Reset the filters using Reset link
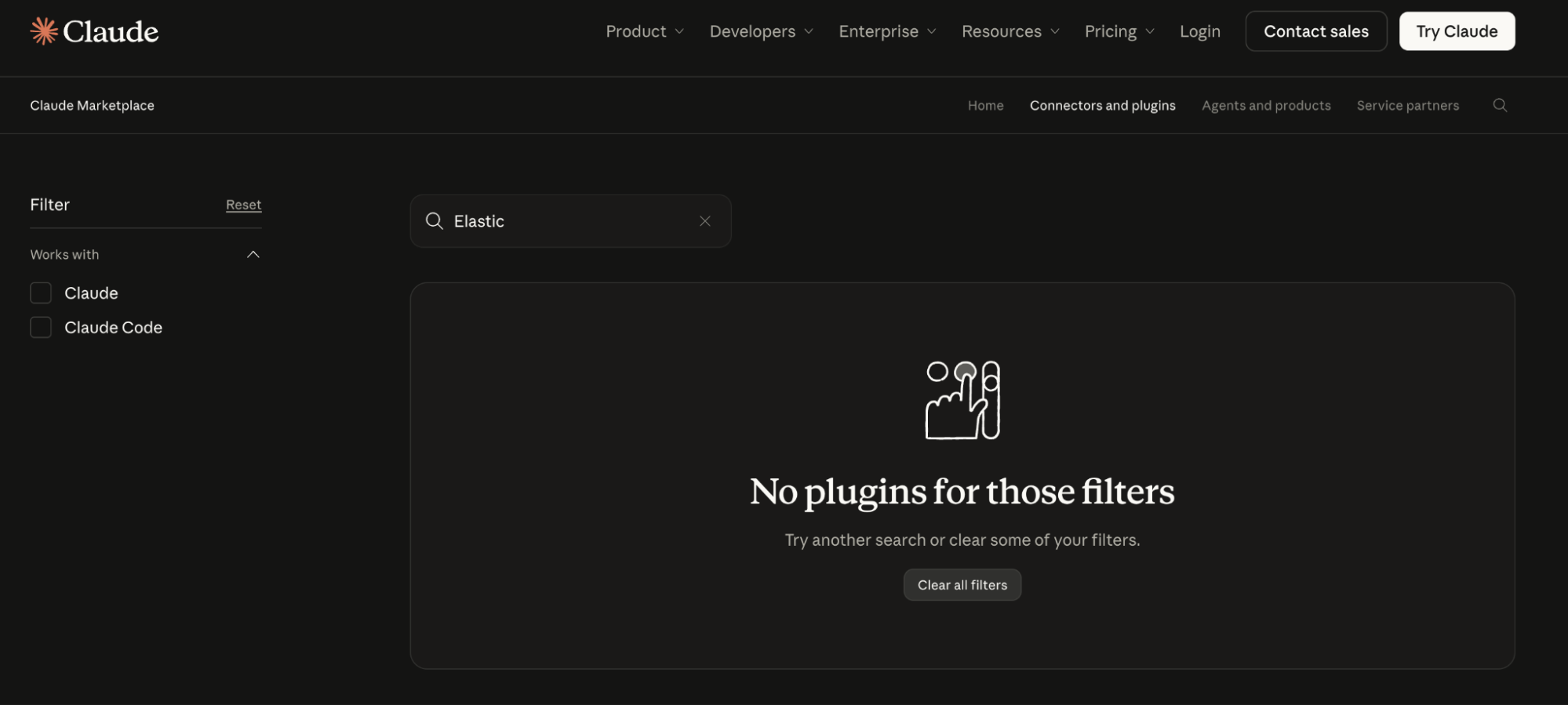 [x=243, y=205]
